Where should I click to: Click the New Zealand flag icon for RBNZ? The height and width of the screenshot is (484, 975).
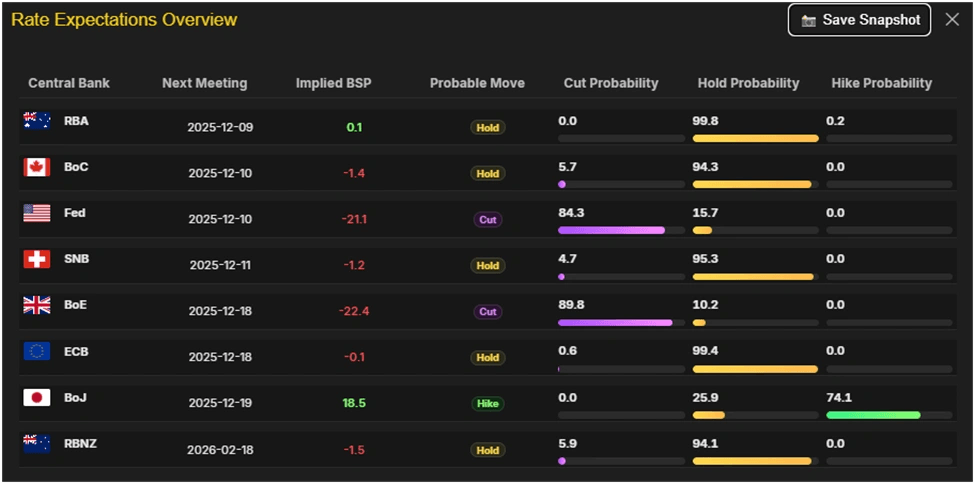click(x=37, y=443)
